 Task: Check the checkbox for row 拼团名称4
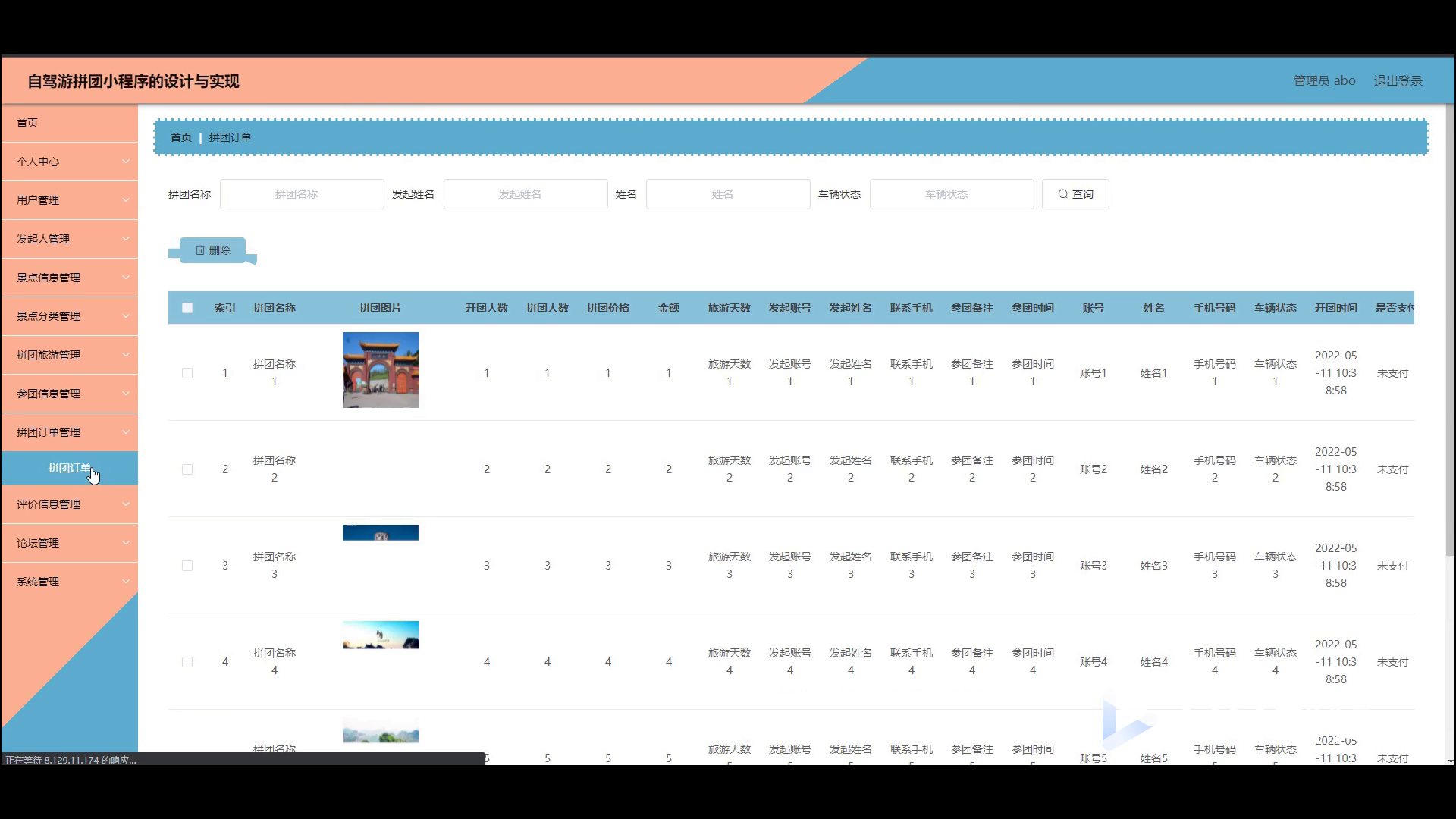point(187,662)
